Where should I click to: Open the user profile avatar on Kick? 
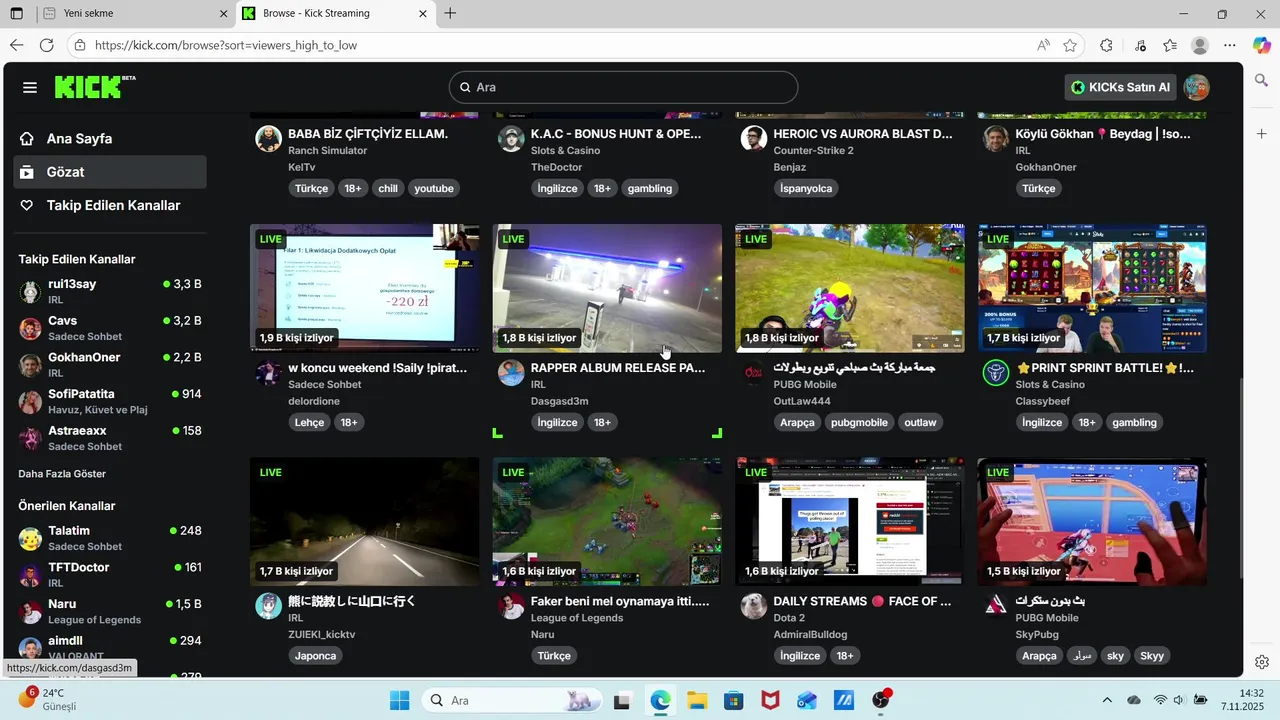tap(1196, 87)
